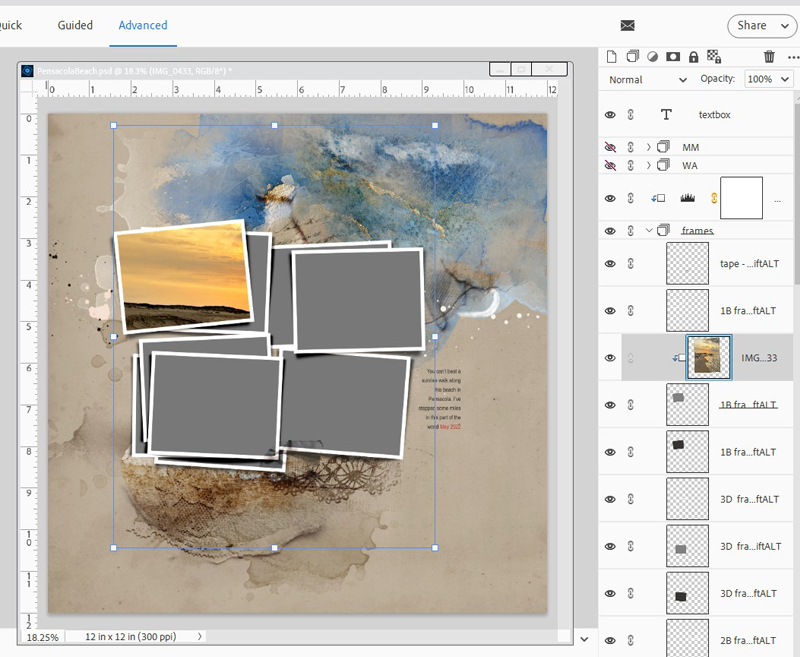Switch to Guided mode tab
800x657 pixels.
[75, 25]
